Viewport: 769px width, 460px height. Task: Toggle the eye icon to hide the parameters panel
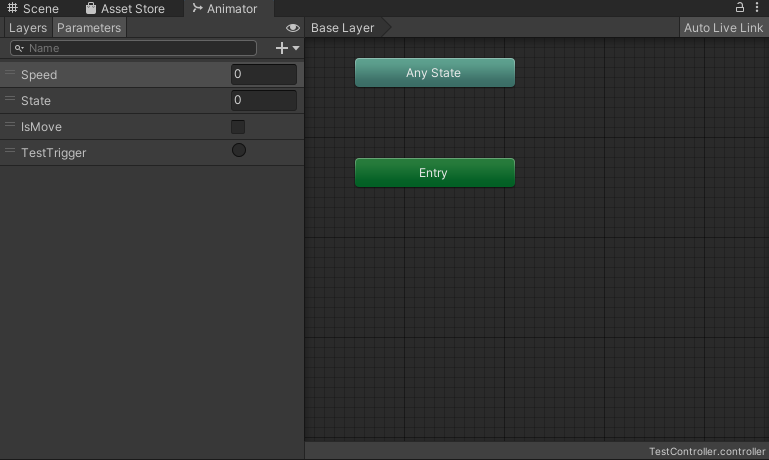(x=292, y=28)
